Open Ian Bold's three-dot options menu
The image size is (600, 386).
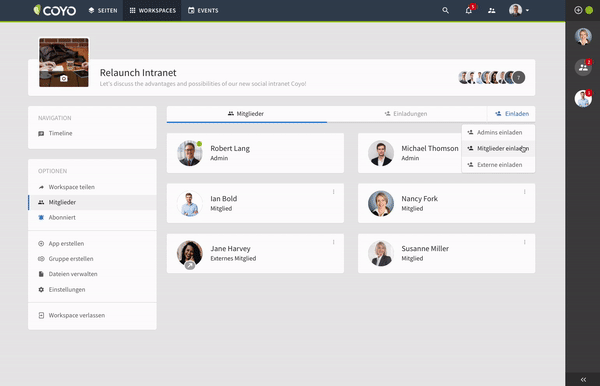point(334,192)
